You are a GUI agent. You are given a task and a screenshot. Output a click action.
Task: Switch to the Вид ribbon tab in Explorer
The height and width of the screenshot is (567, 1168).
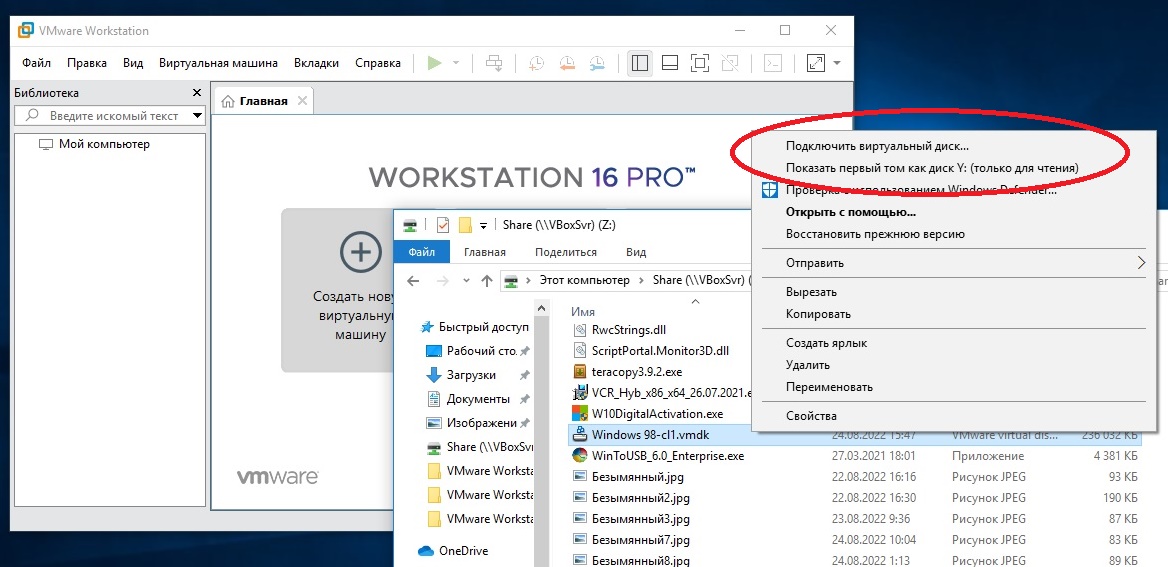coord(635,252)
